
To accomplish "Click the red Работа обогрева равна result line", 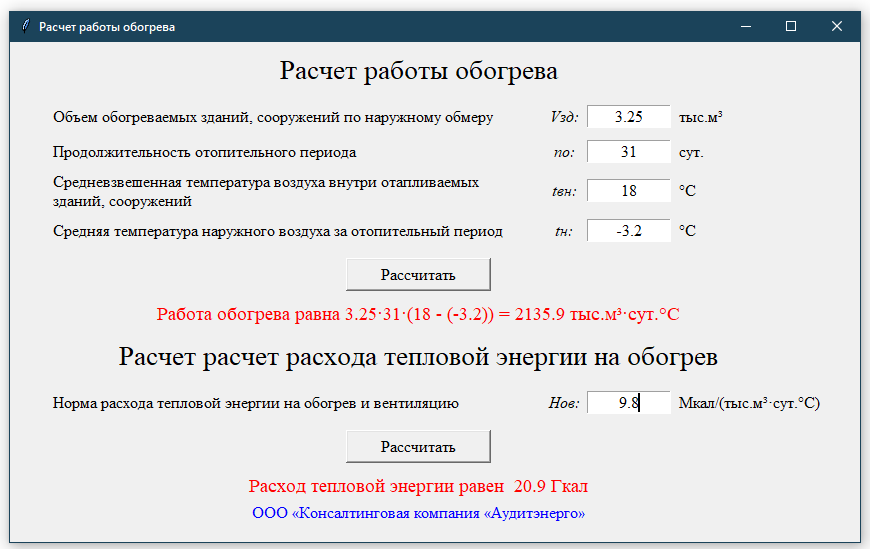I will click(418, 314).
